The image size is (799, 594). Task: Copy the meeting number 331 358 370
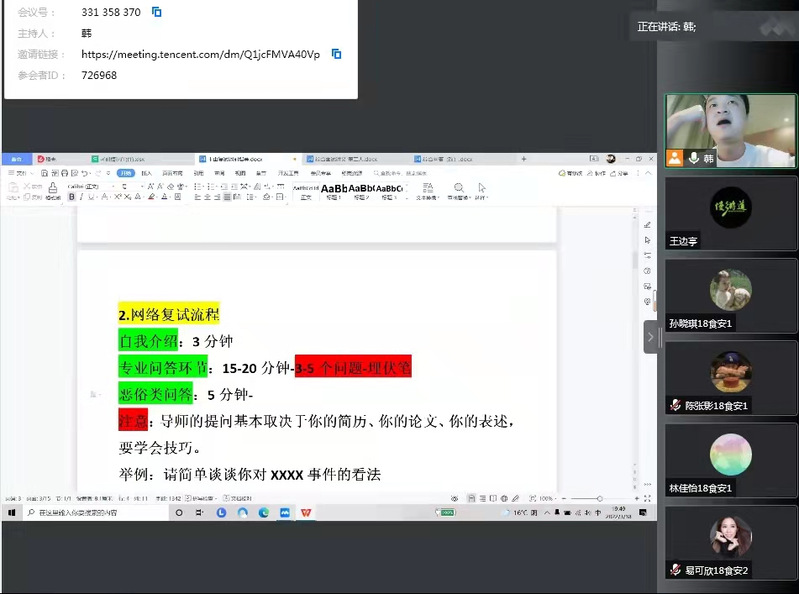(157, 12)
